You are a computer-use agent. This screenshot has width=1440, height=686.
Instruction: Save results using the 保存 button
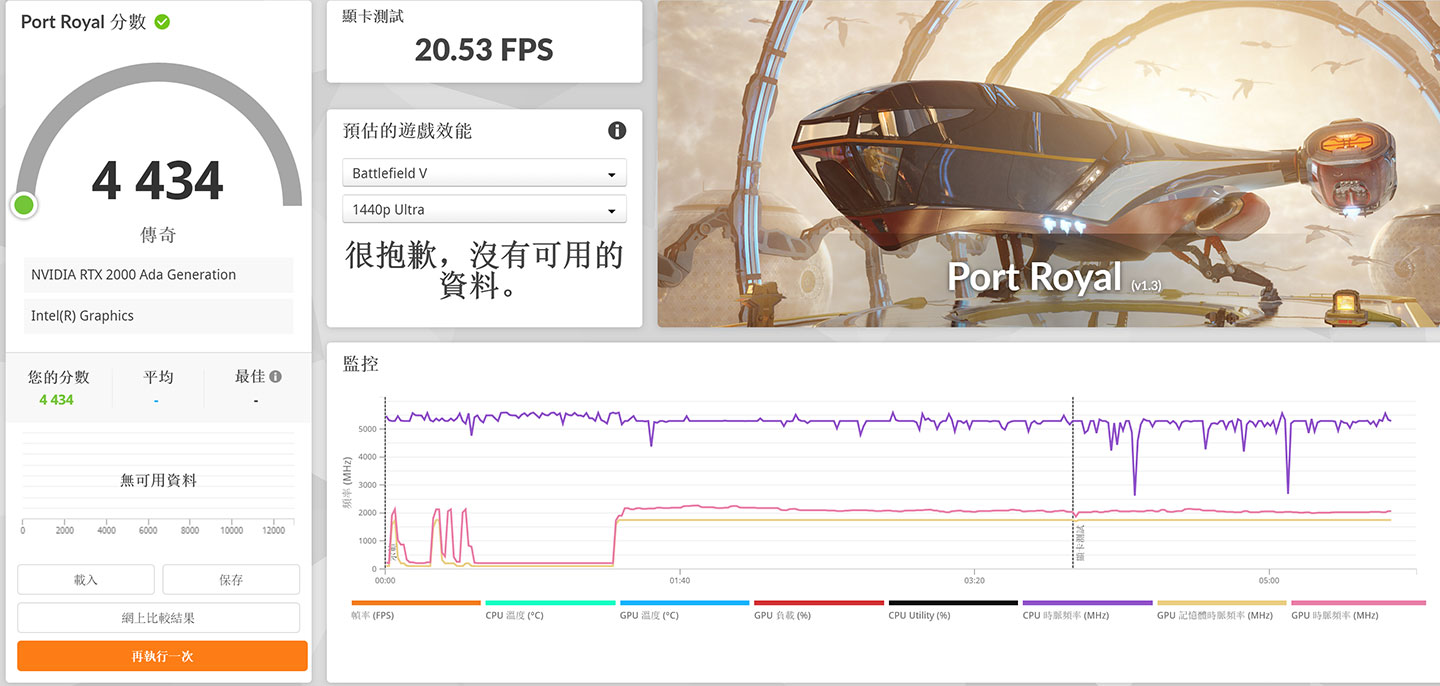tap(231, 579)
